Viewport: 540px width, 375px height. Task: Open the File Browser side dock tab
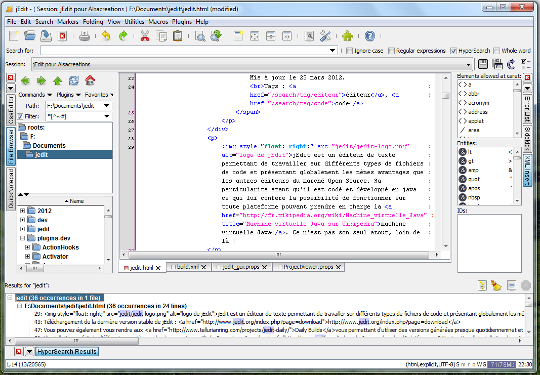[x=11, y=146]
